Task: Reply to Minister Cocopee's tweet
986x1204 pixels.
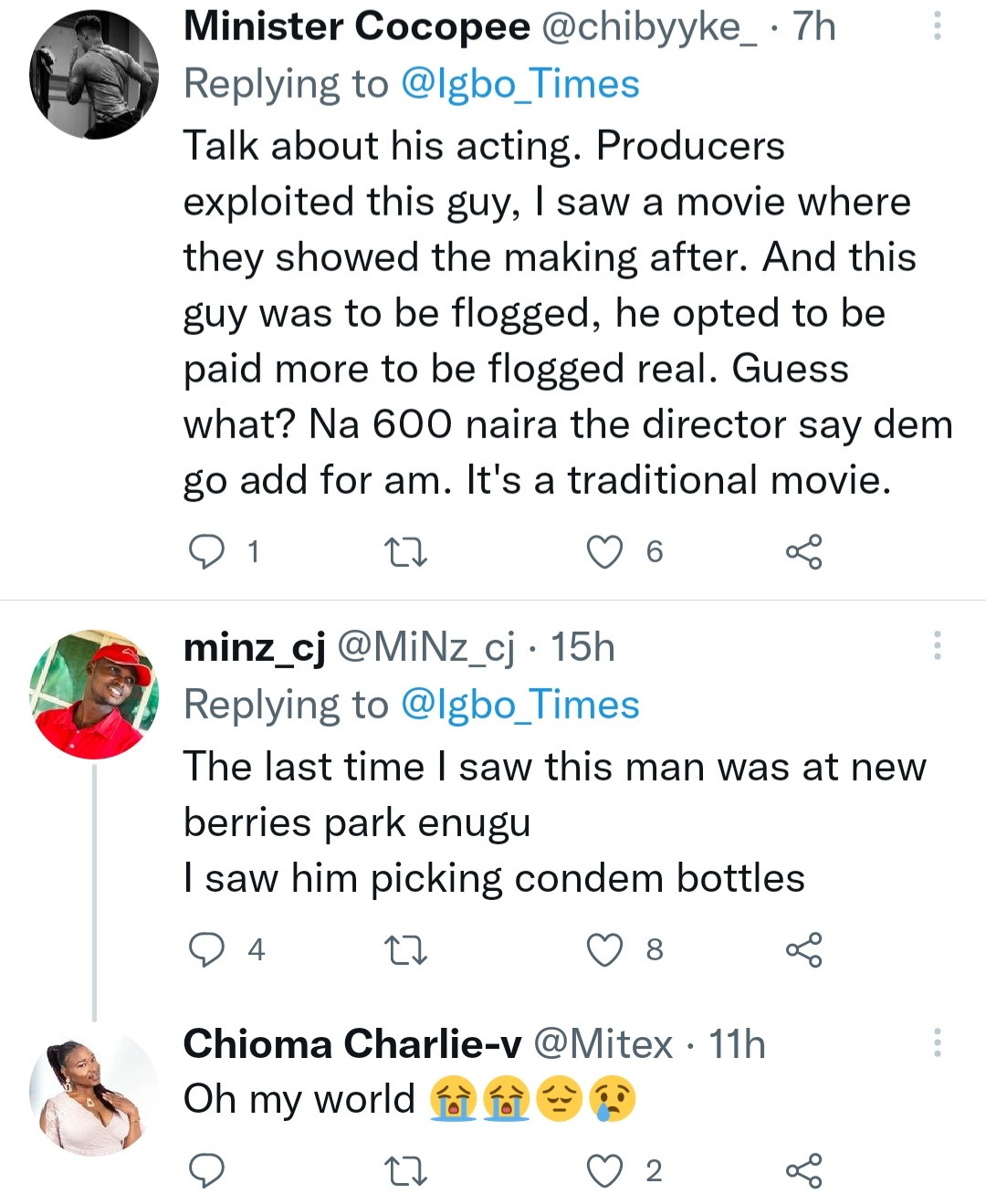Action: tap(206, 552)
